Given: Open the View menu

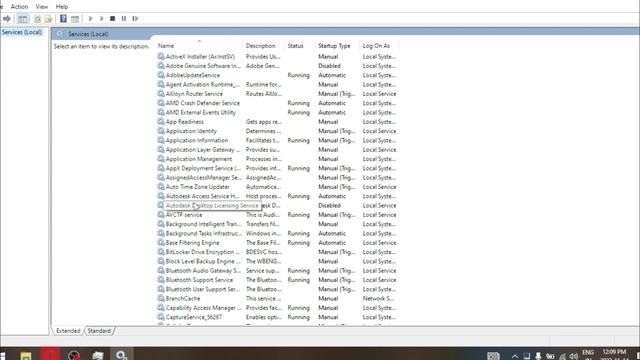Looking at the screenshot, I should click(42, 7).
